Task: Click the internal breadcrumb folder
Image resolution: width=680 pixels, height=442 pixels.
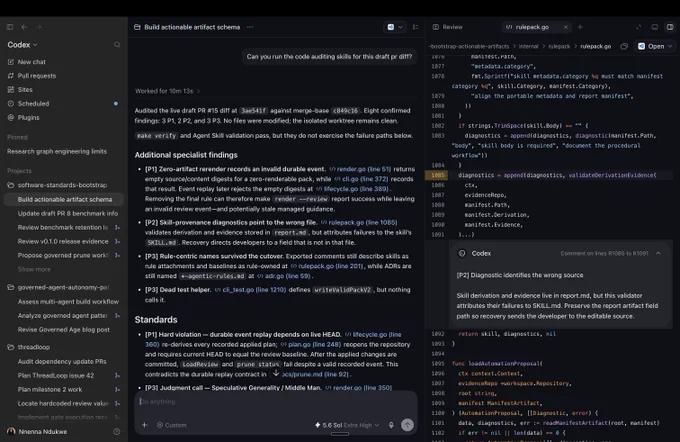Action: (528, 46)
